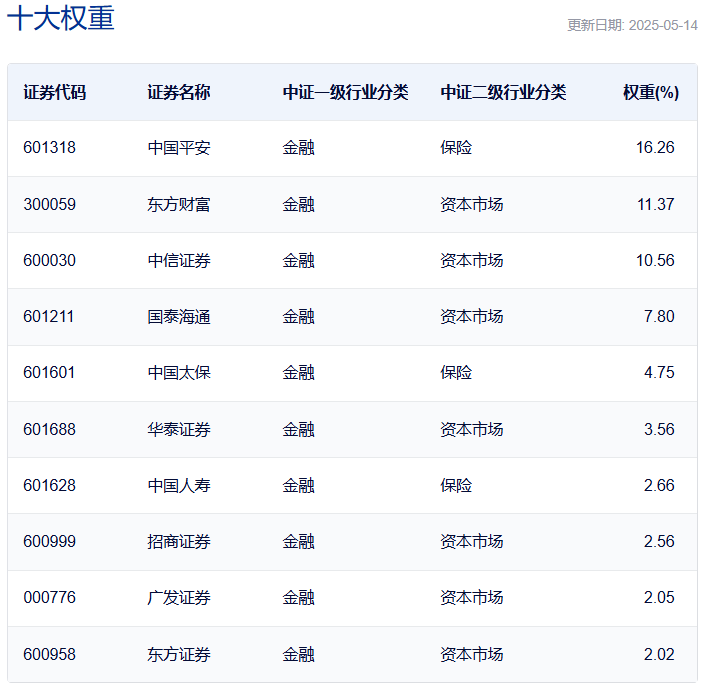707x692 pixels.
Task: Click 金融 in the 东方证券 row
Action: tap(298, 655)
